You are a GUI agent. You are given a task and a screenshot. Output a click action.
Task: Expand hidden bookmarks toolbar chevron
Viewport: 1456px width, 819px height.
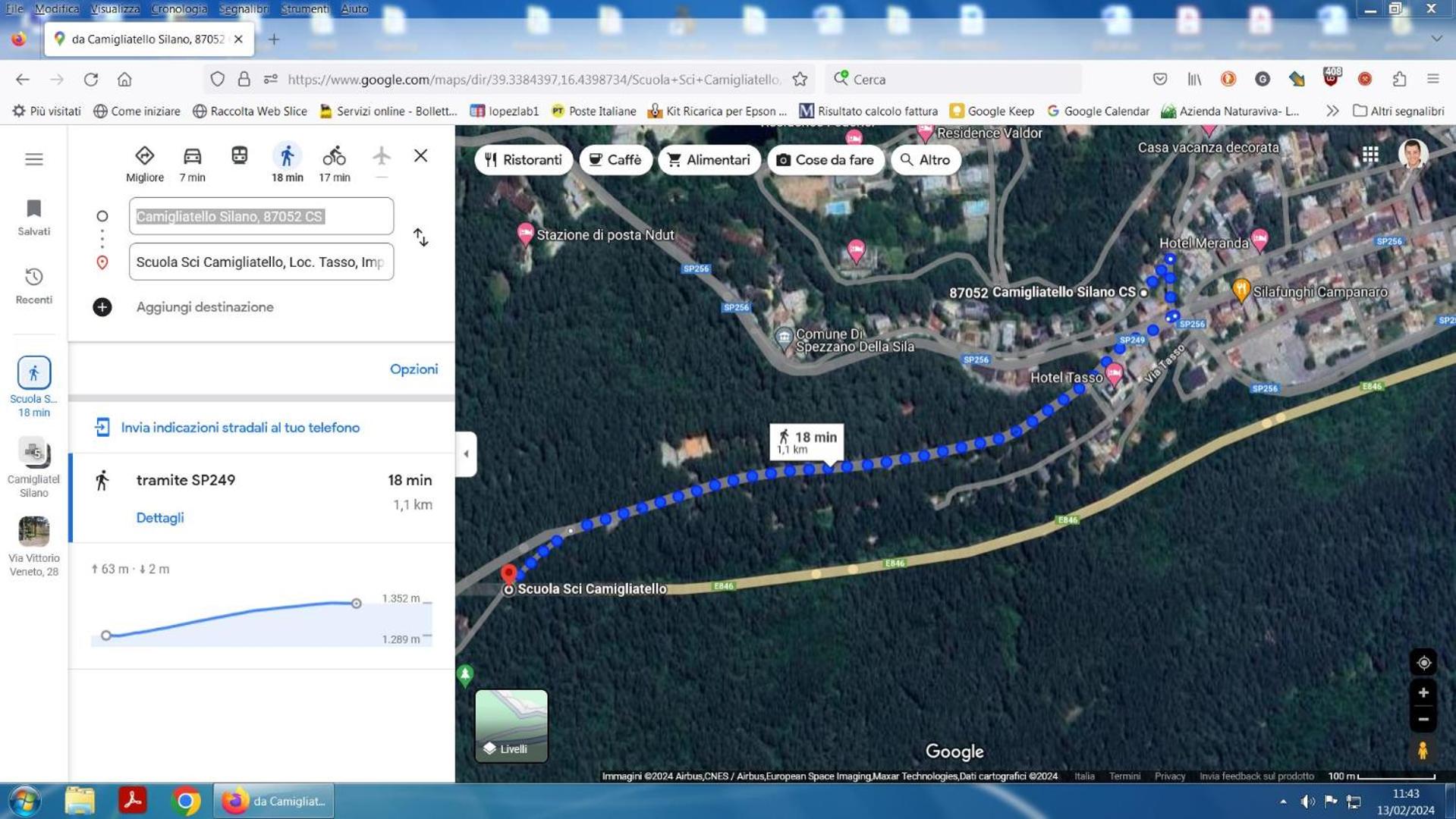1332,111
